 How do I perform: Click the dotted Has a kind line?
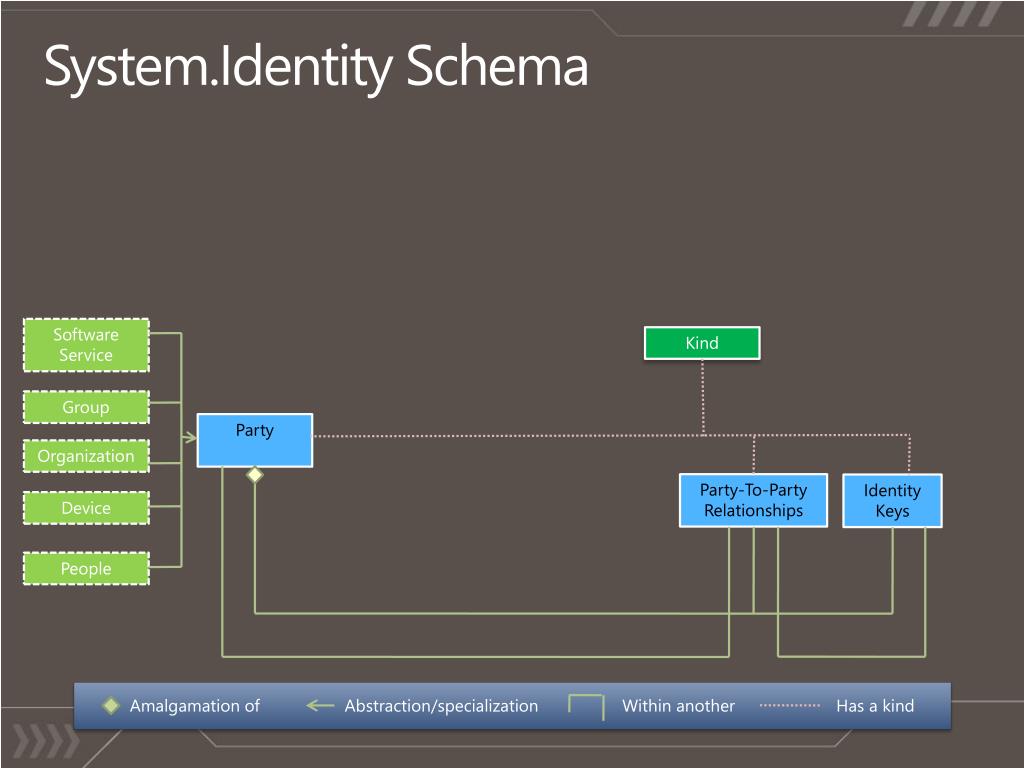click(x=790, y=705)
